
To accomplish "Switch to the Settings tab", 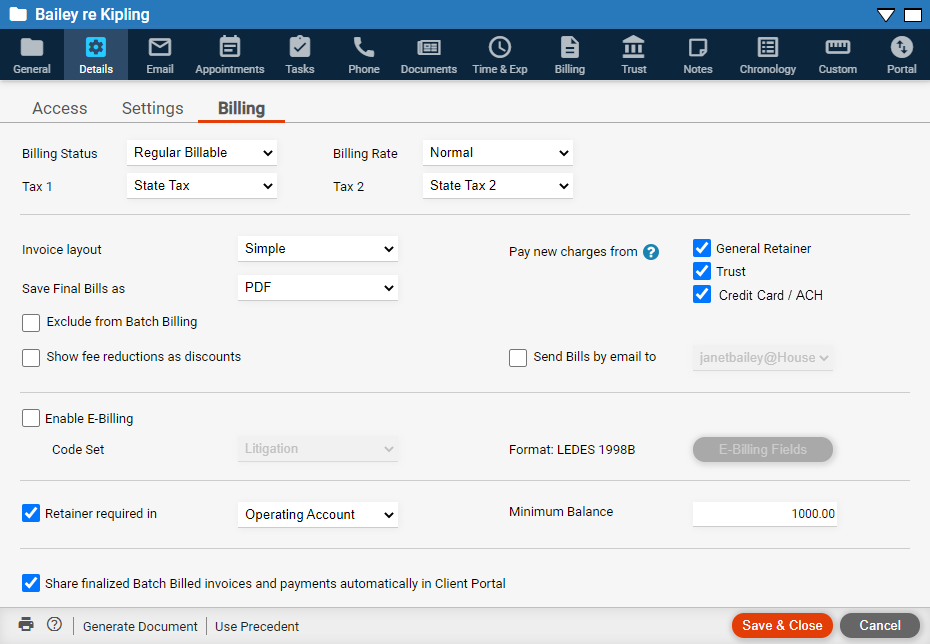I will (153, 108).
